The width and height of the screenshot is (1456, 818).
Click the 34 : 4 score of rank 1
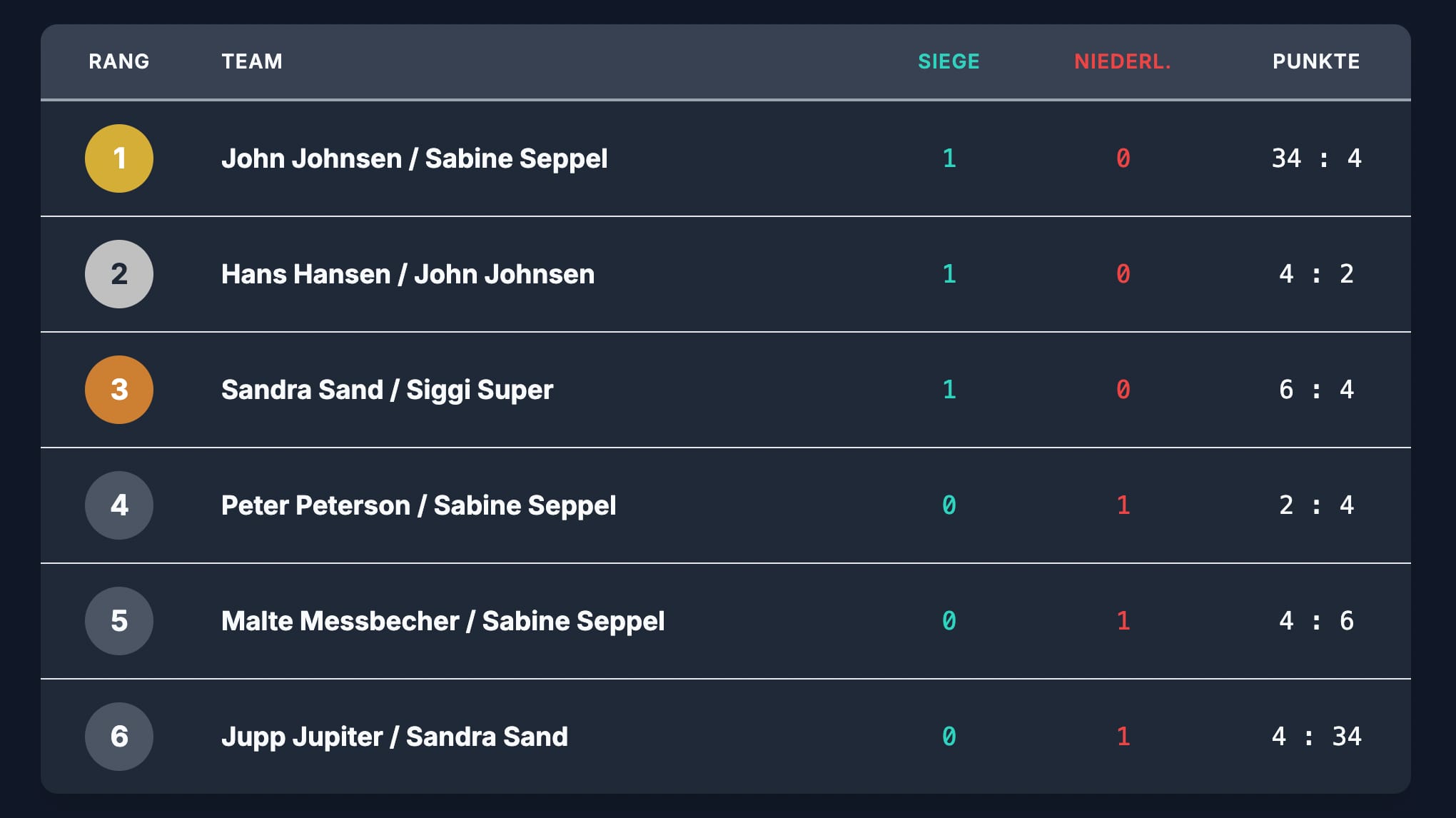pos(1317,158)
